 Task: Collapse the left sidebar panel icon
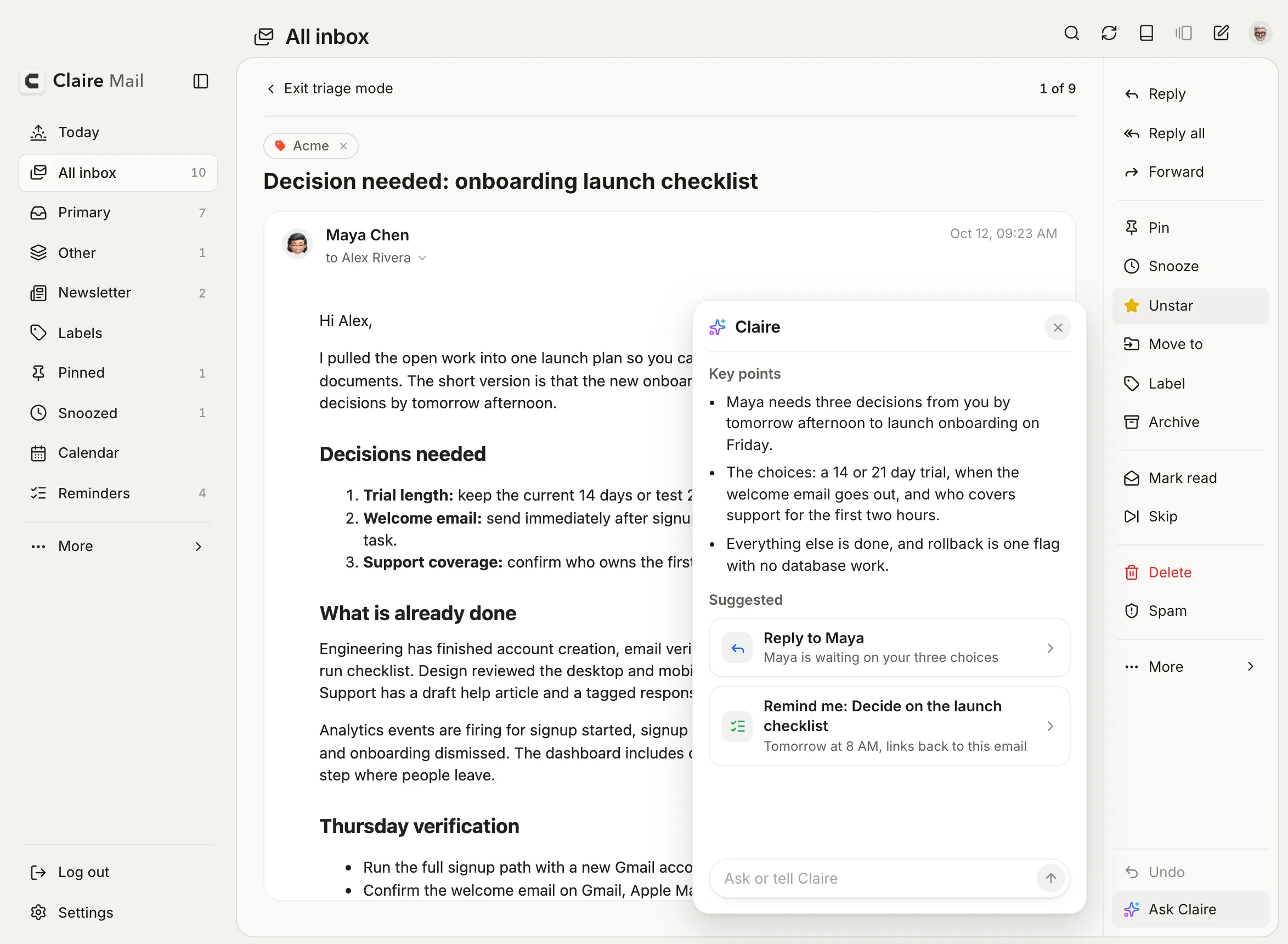200,81
